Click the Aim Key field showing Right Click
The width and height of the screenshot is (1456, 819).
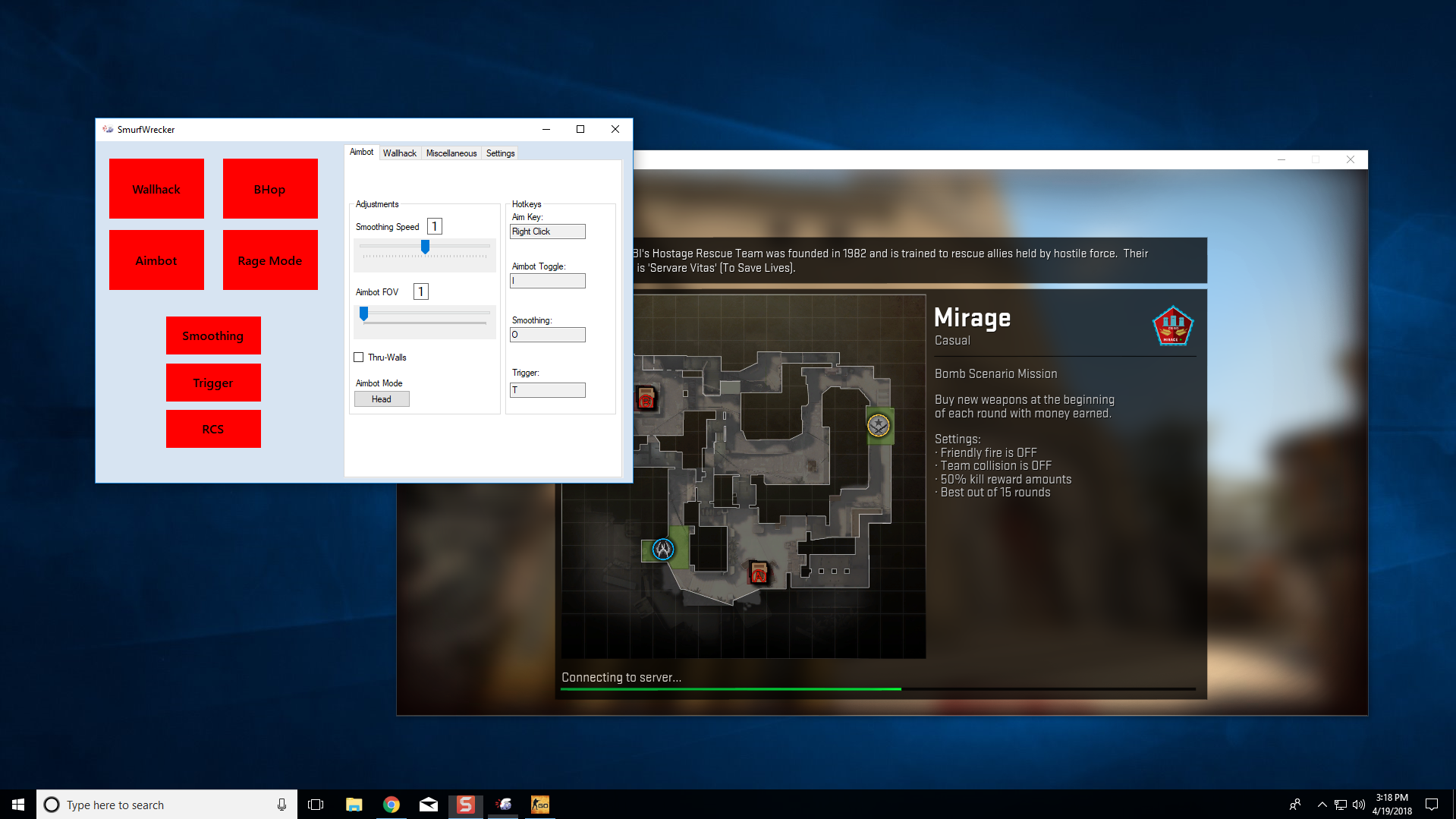[548, 232]
